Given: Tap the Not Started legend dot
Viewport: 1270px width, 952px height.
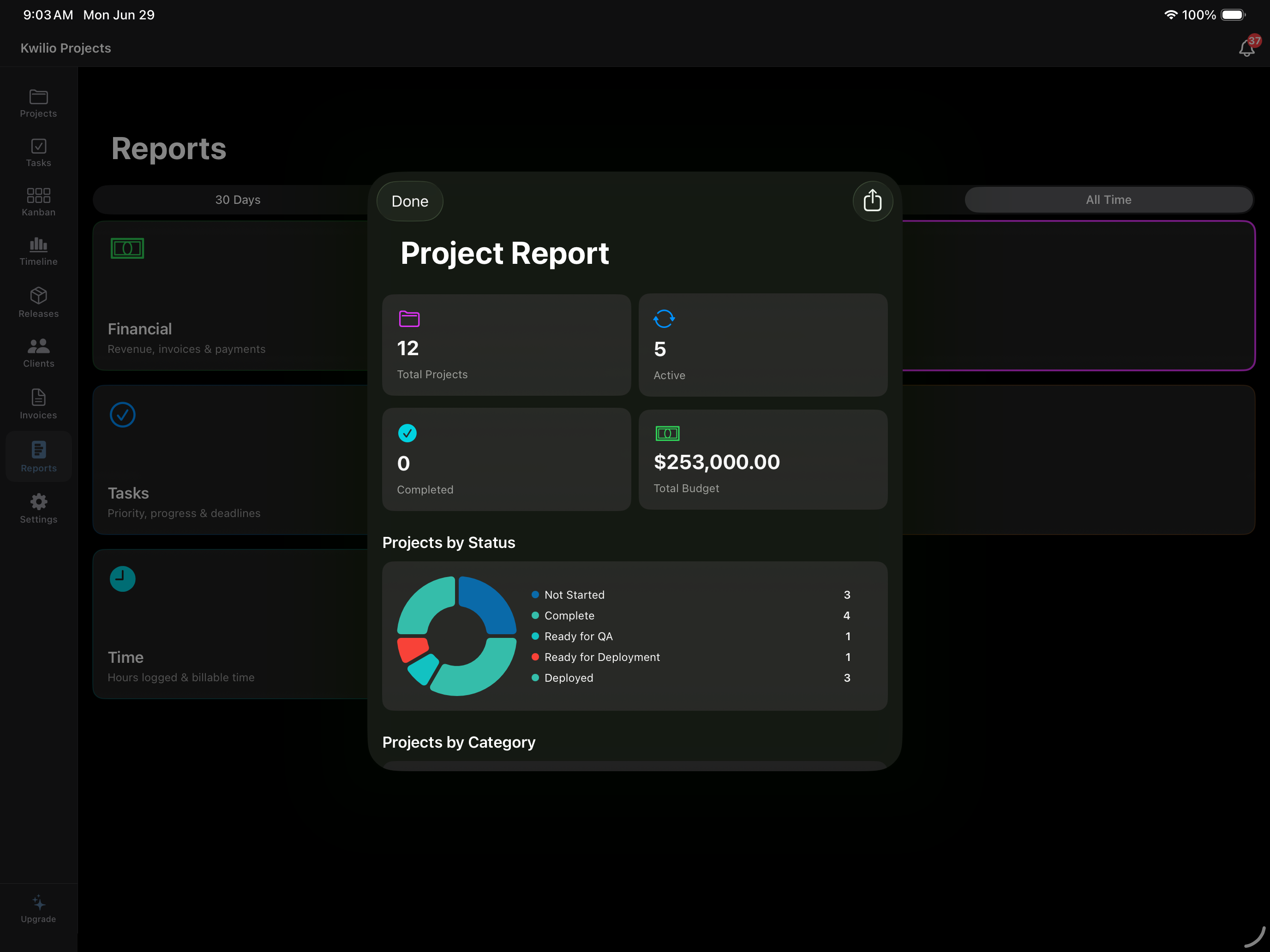Looking at the screenshot, I should pyautogui.click(x=535, y=595).
